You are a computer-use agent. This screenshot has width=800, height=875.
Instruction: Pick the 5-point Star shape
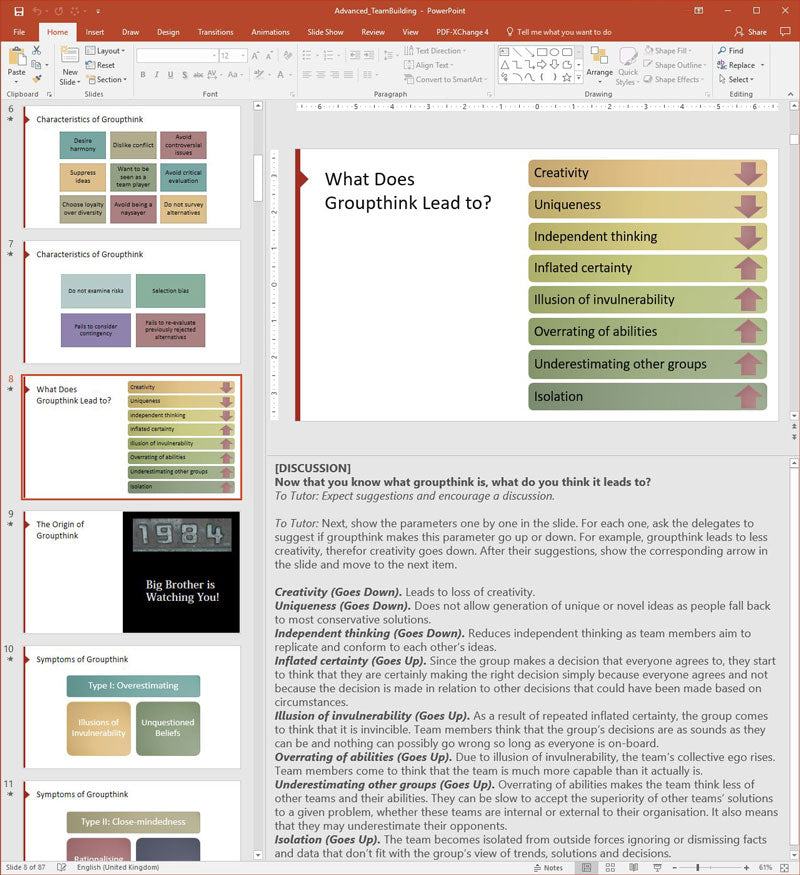[x=567, y=78]
